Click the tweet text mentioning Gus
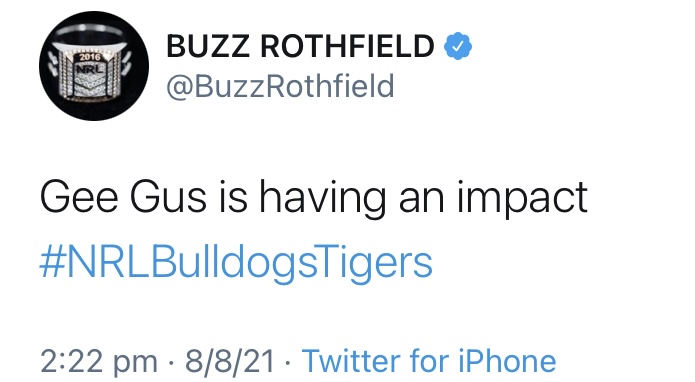This screenshot has width=695, height=382. click(x=313, y=198)
